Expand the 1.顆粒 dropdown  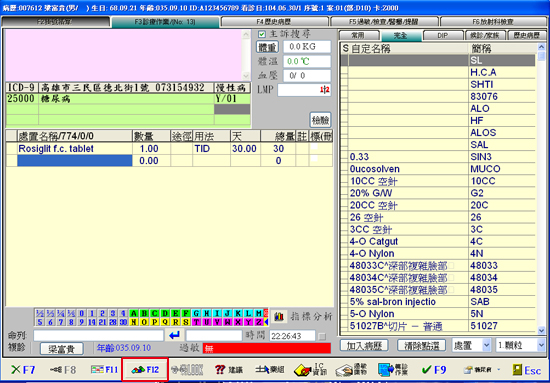[x=520, y=345]
